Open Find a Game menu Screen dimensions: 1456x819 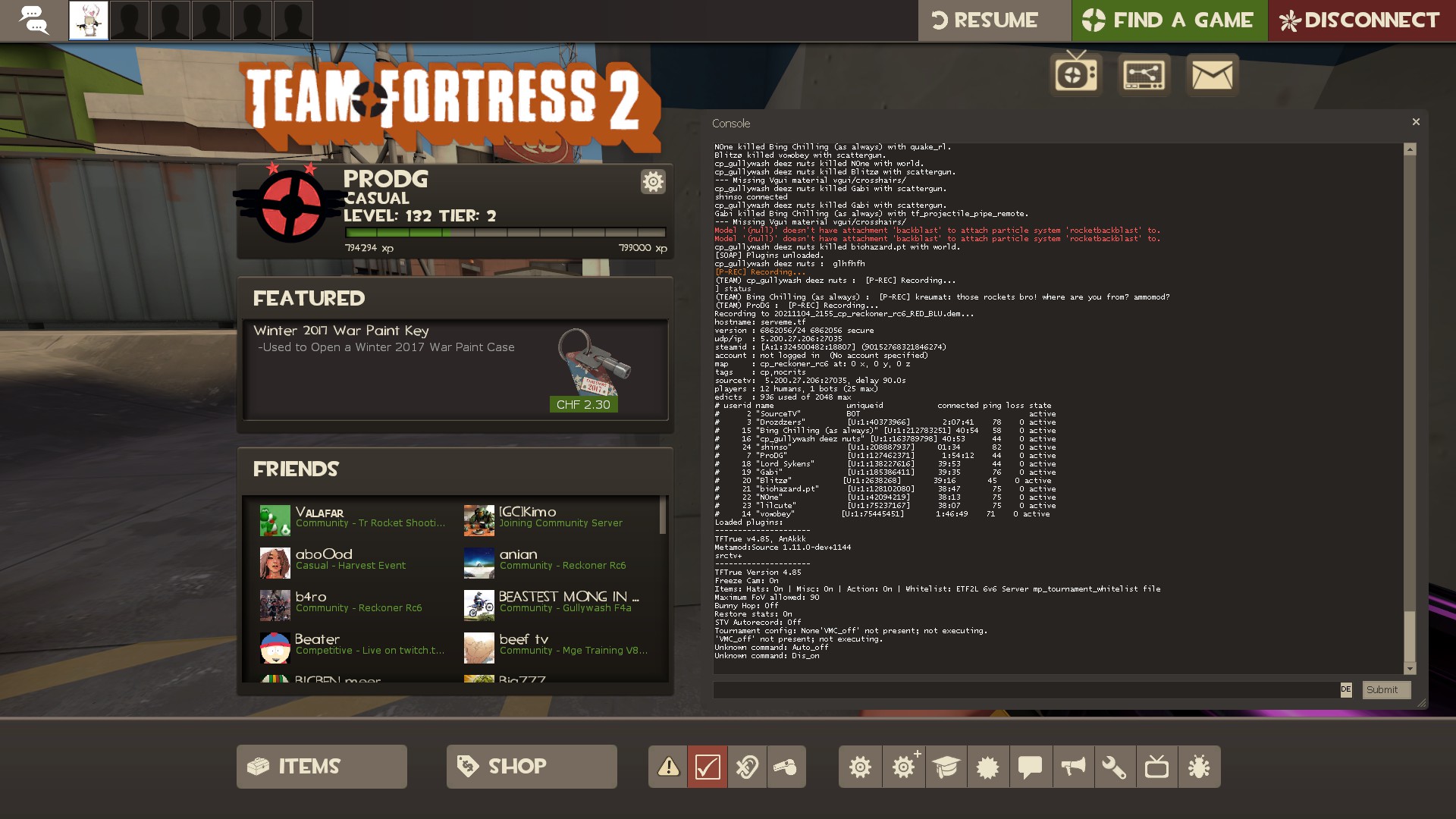[1169, 20]
